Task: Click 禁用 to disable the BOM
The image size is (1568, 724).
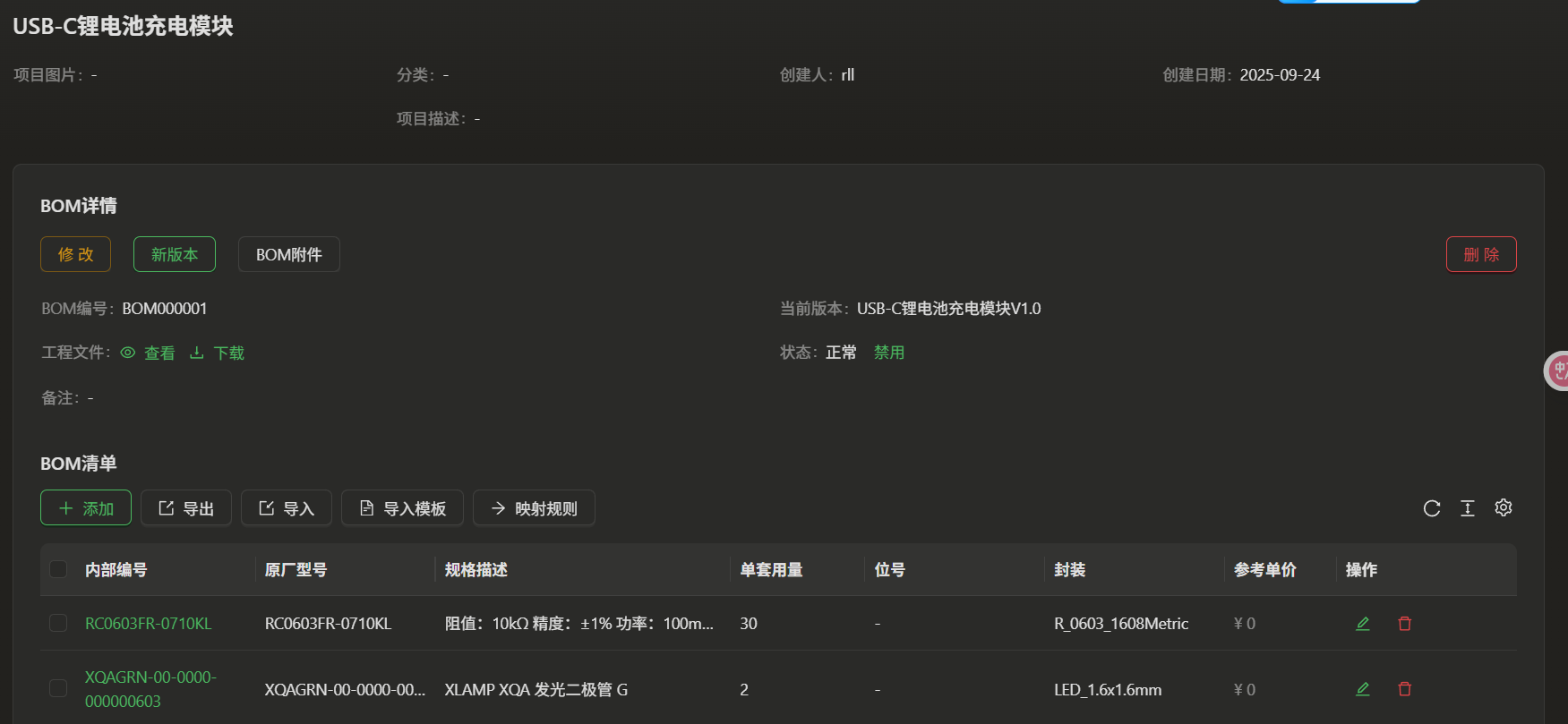Action: [x=888, y=353]
